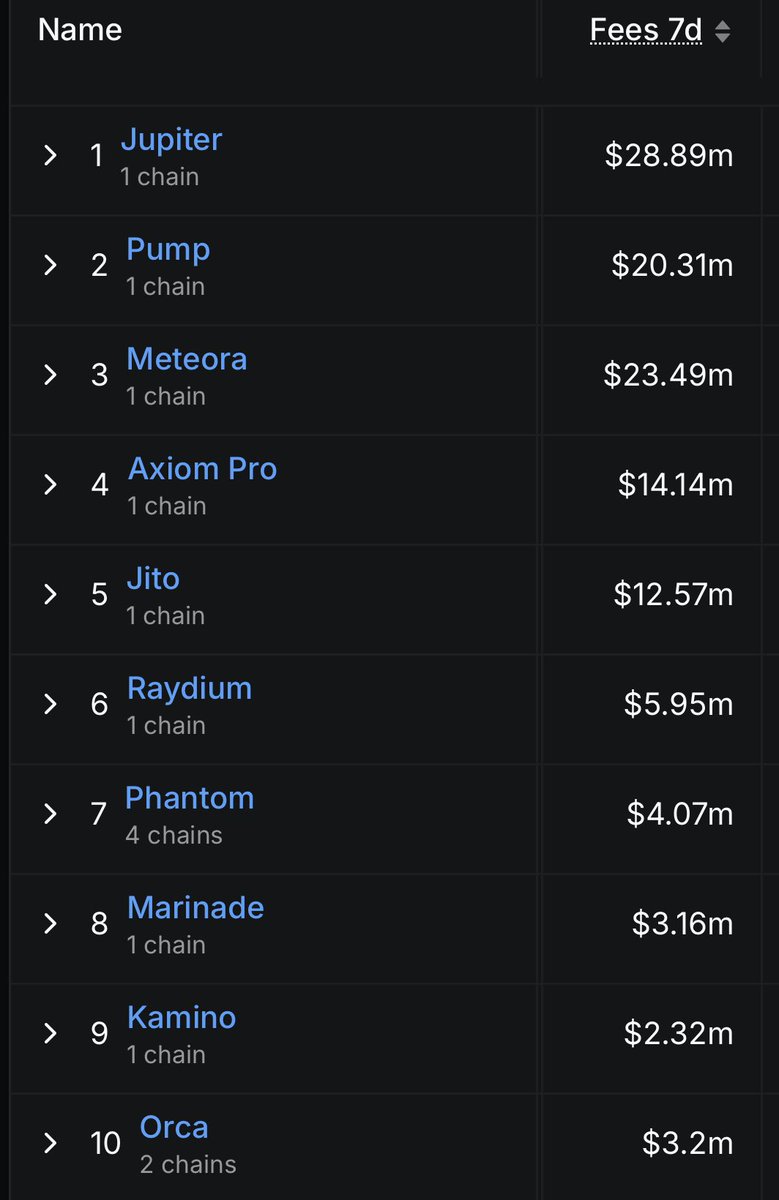Expand the Jito row chevron
Screen dimensions: 779x1200
tap(50, 594)
